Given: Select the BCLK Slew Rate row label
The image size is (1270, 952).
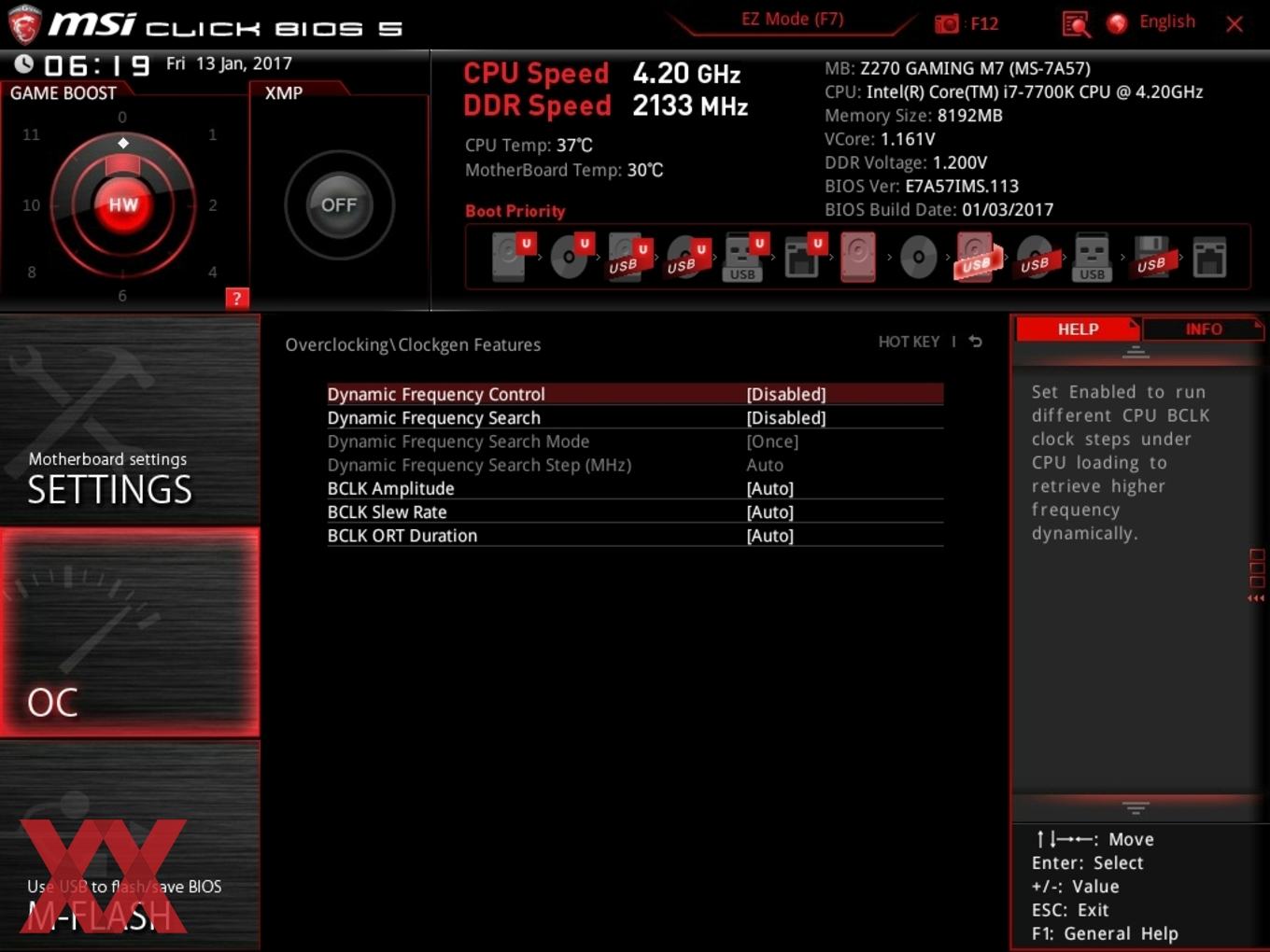Looking at the screenshot, I should click(388, 511).
